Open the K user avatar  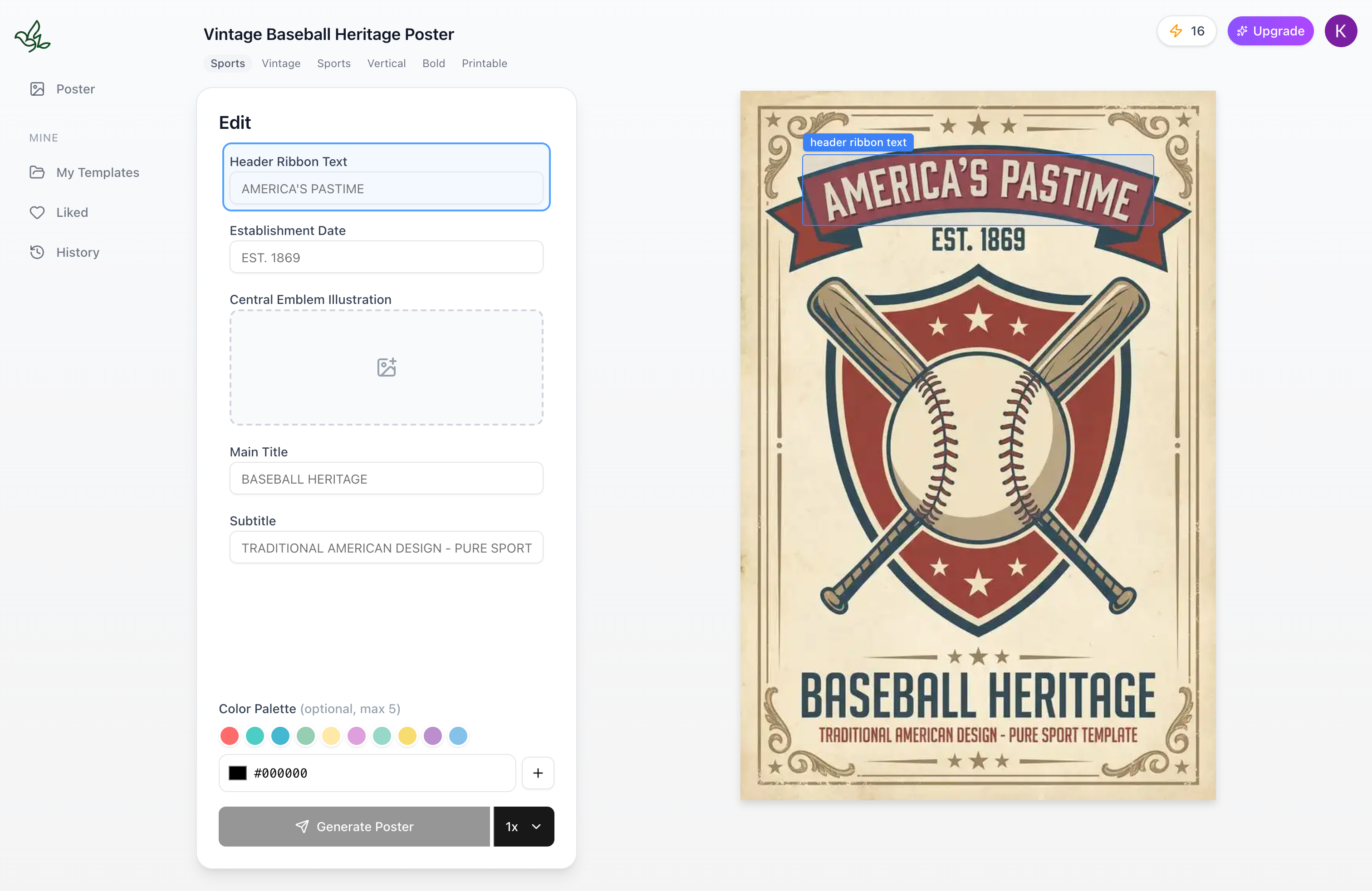1340,31
